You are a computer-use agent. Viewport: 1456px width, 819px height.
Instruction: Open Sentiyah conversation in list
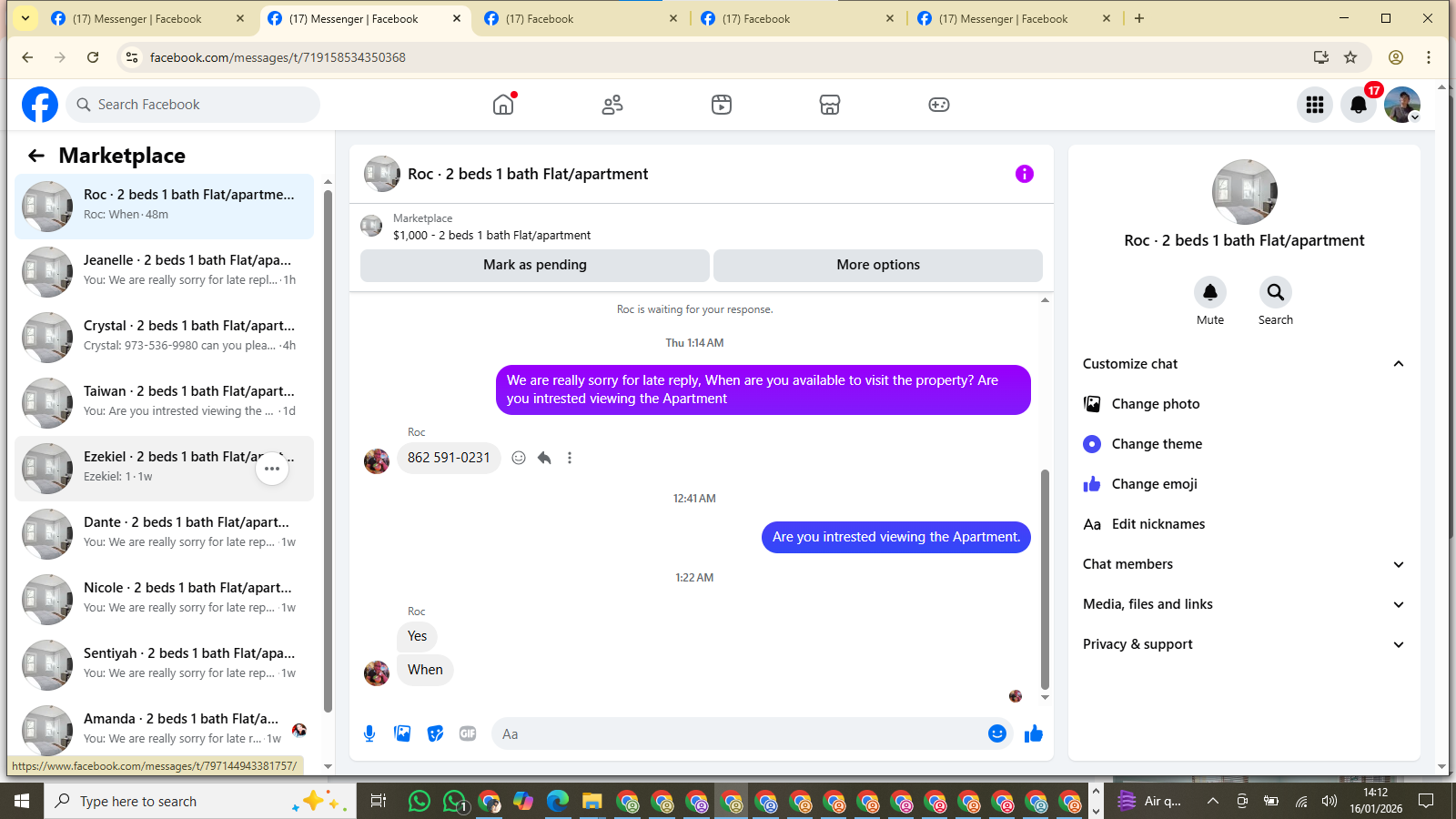(x=164, y=665)
